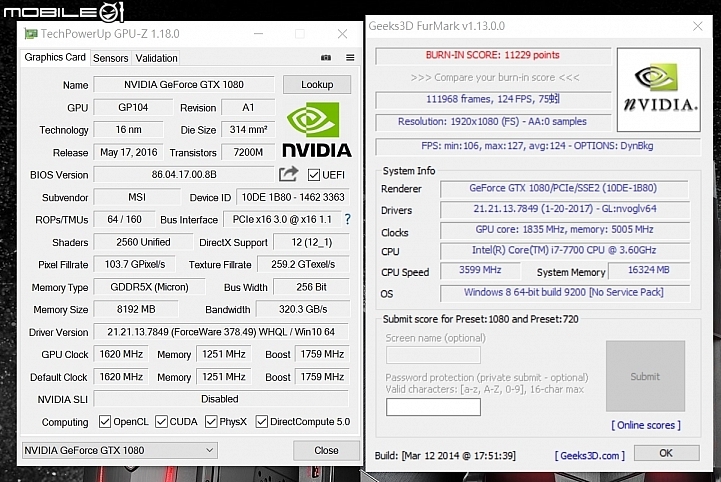This screenshot has height=482, width=721.
Task: Open the Geeks3D.com link
Action: tap(589, 455)
